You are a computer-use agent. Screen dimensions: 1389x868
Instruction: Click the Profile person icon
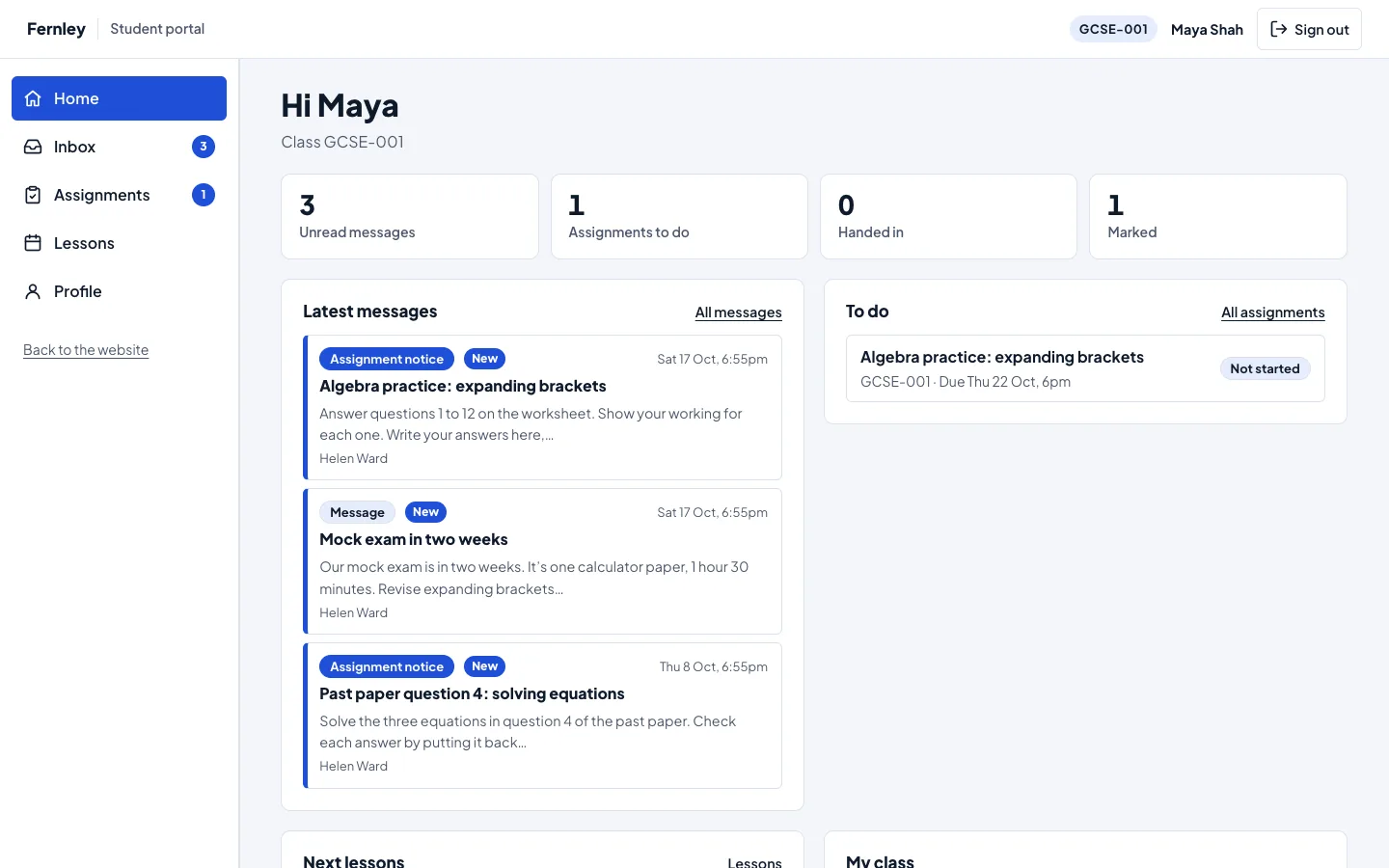pos(33,291)
